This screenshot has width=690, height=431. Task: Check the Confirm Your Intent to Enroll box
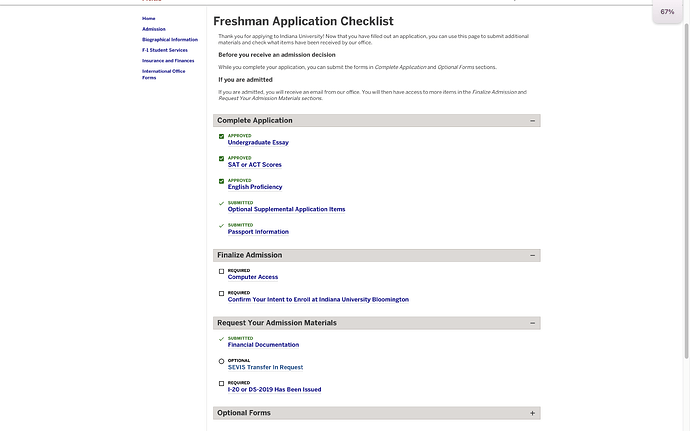click(x=221, y=294)
